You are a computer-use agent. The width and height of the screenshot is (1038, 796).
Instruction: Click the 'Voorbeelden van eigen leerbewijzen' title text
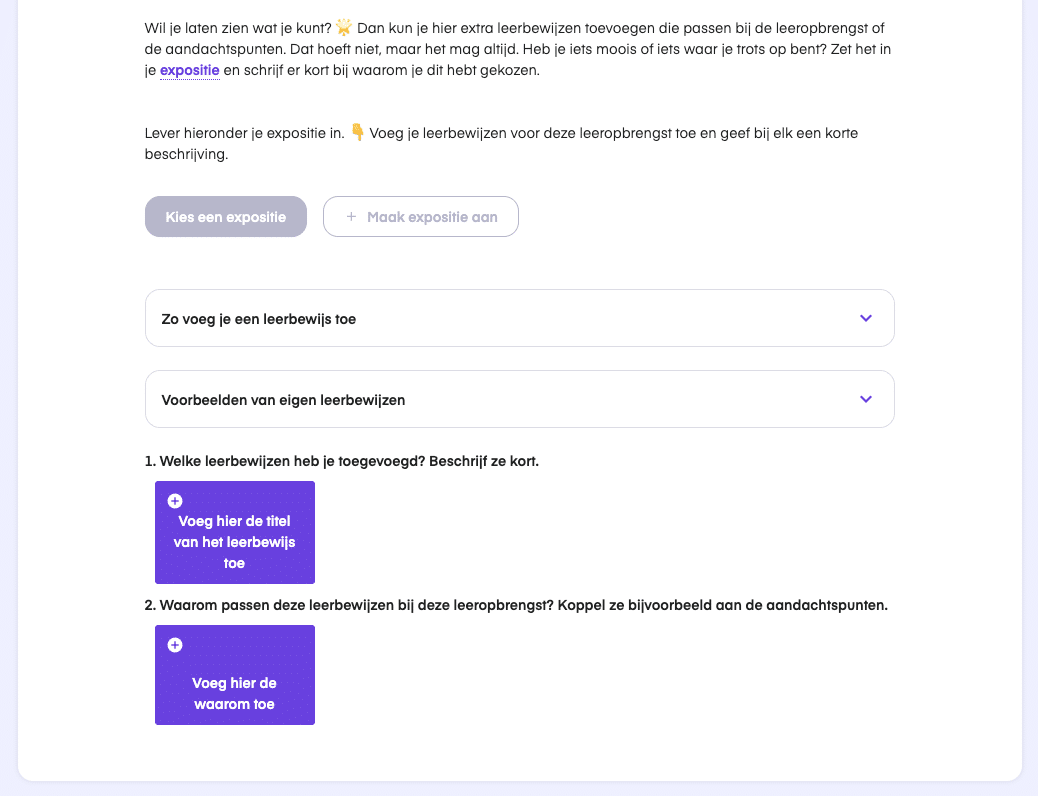[x=283, y=400]
